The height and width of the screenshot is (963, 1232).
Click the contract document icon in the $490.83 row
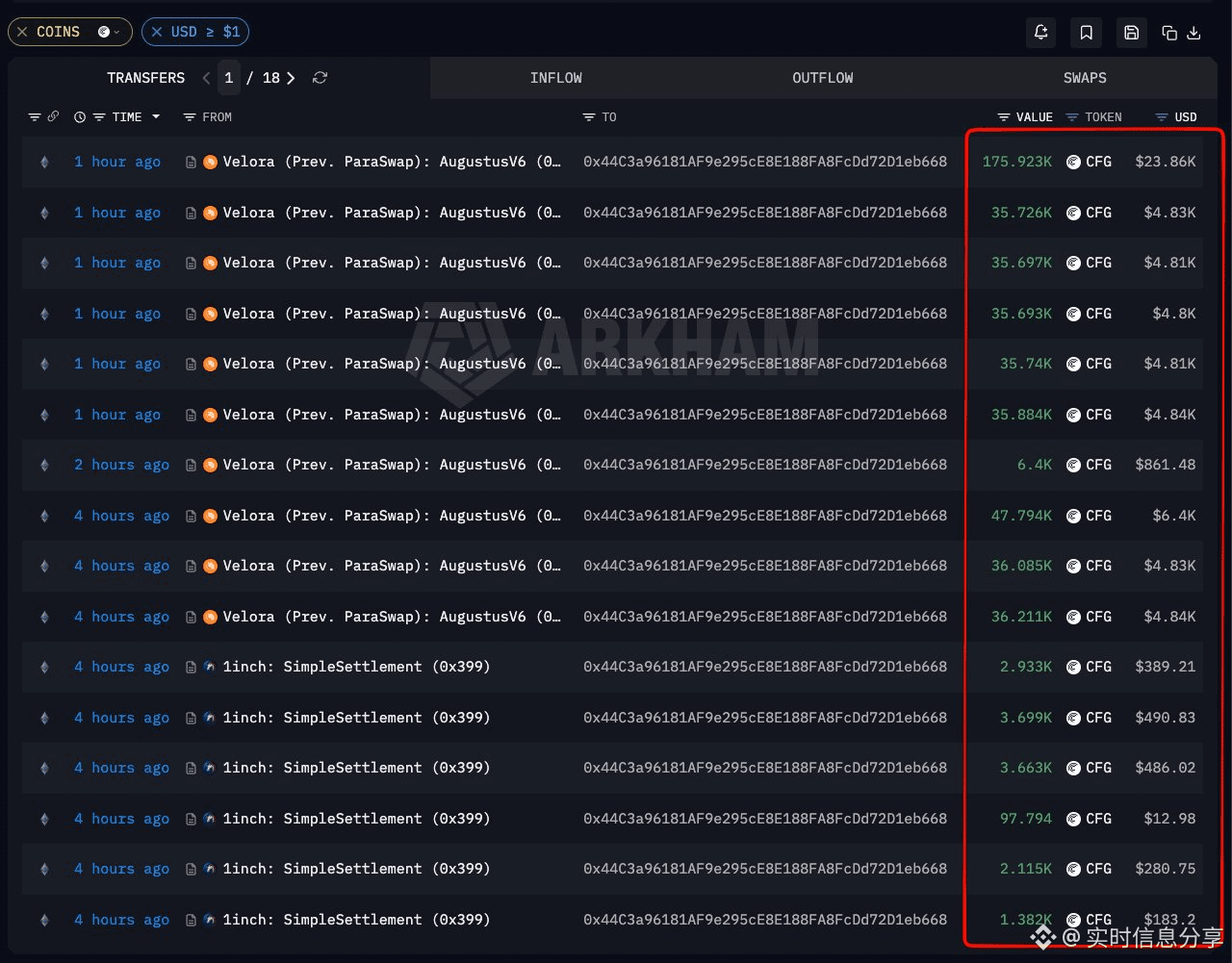(192, 718)
